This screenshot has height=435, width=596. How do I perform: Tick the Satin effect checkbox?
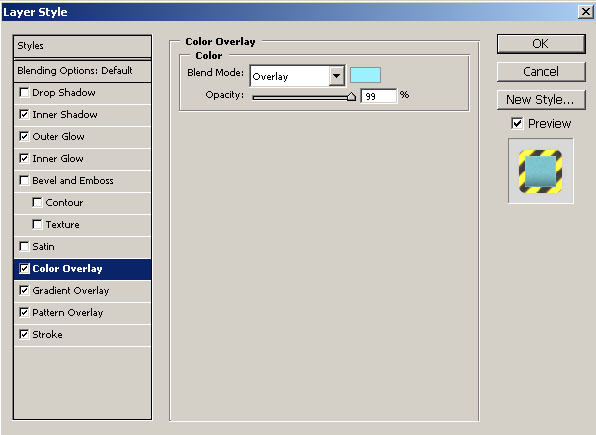tap(24, 246)
